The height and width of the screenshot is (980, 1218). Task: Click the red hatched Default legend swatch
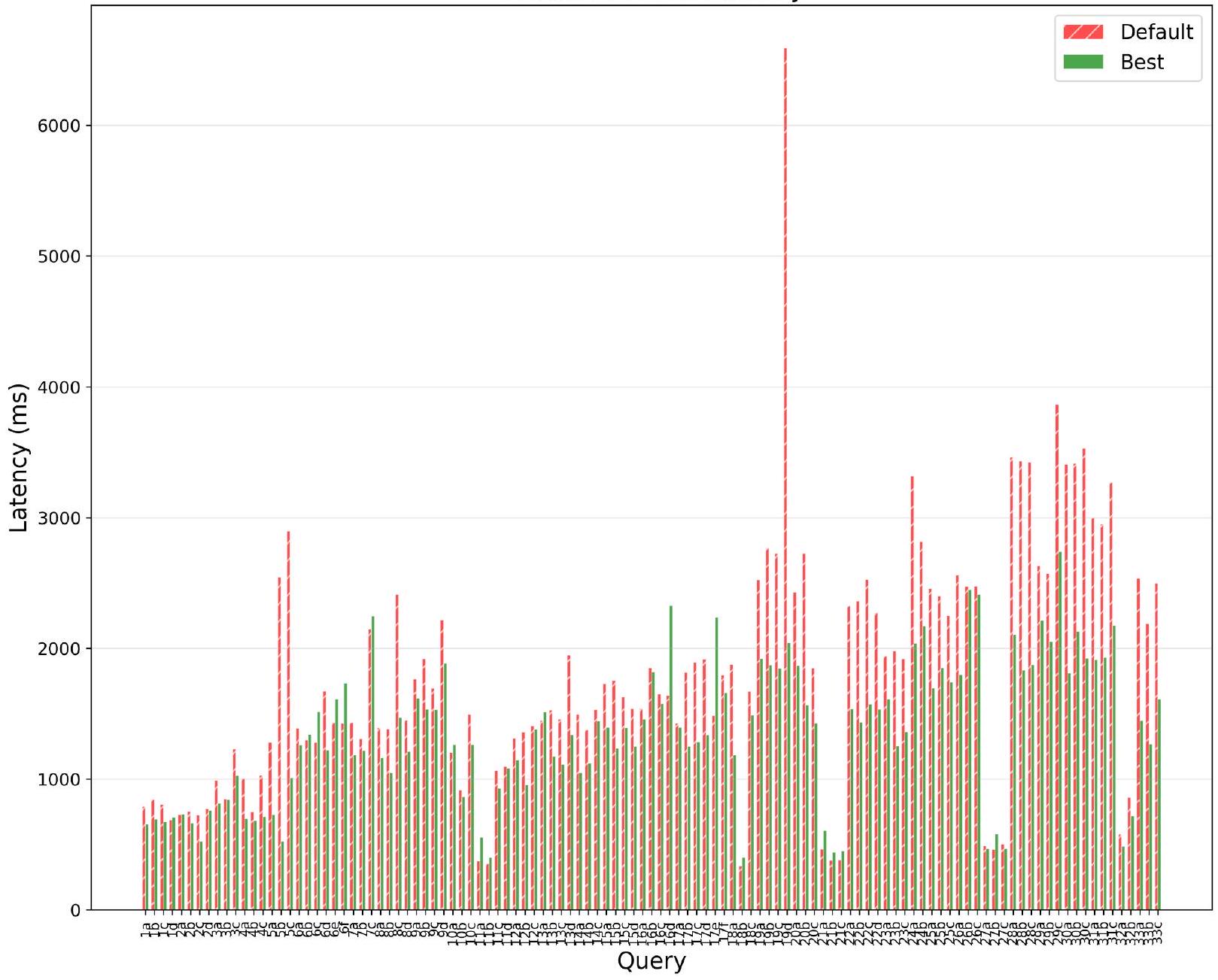point(1083,32)
